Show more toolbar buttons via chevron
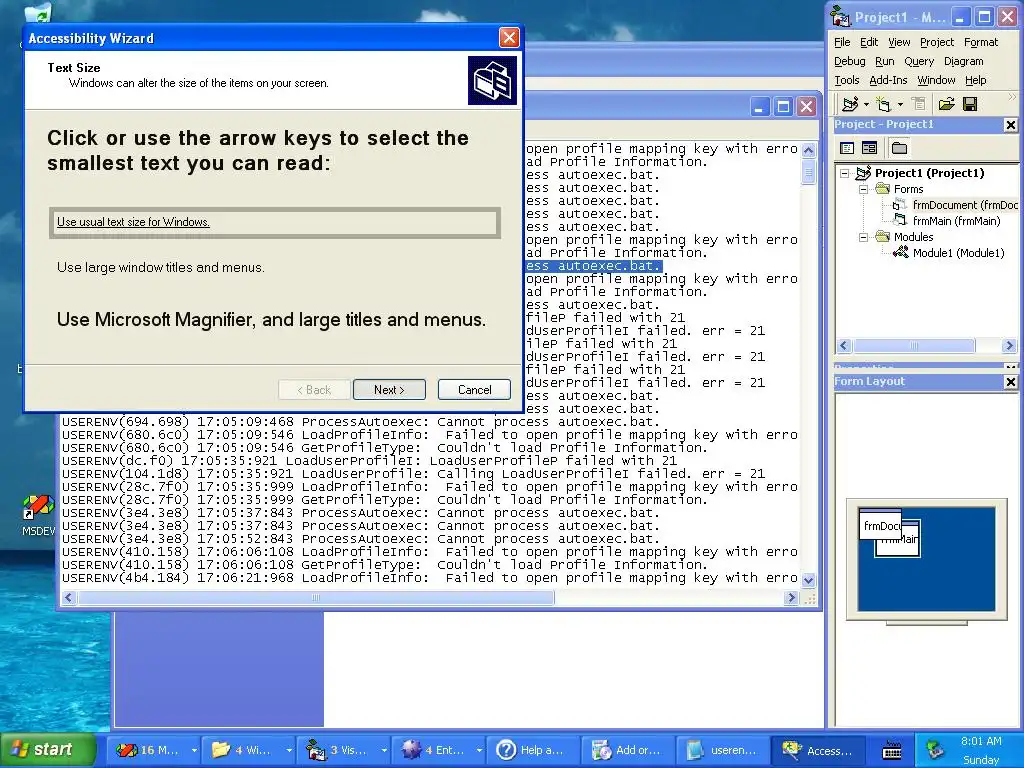1024x768 pixels. click(1012, 97)
